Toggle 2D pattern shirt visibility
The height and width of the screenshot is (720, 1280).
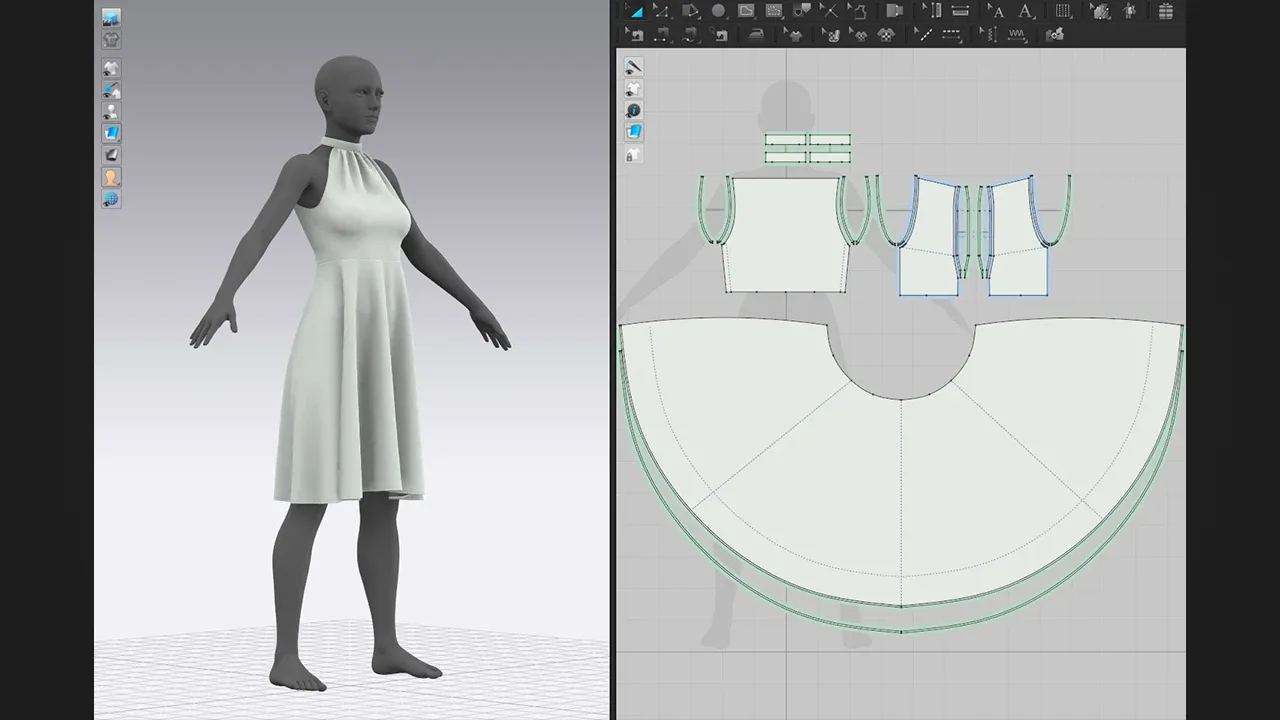coord(634,89)
